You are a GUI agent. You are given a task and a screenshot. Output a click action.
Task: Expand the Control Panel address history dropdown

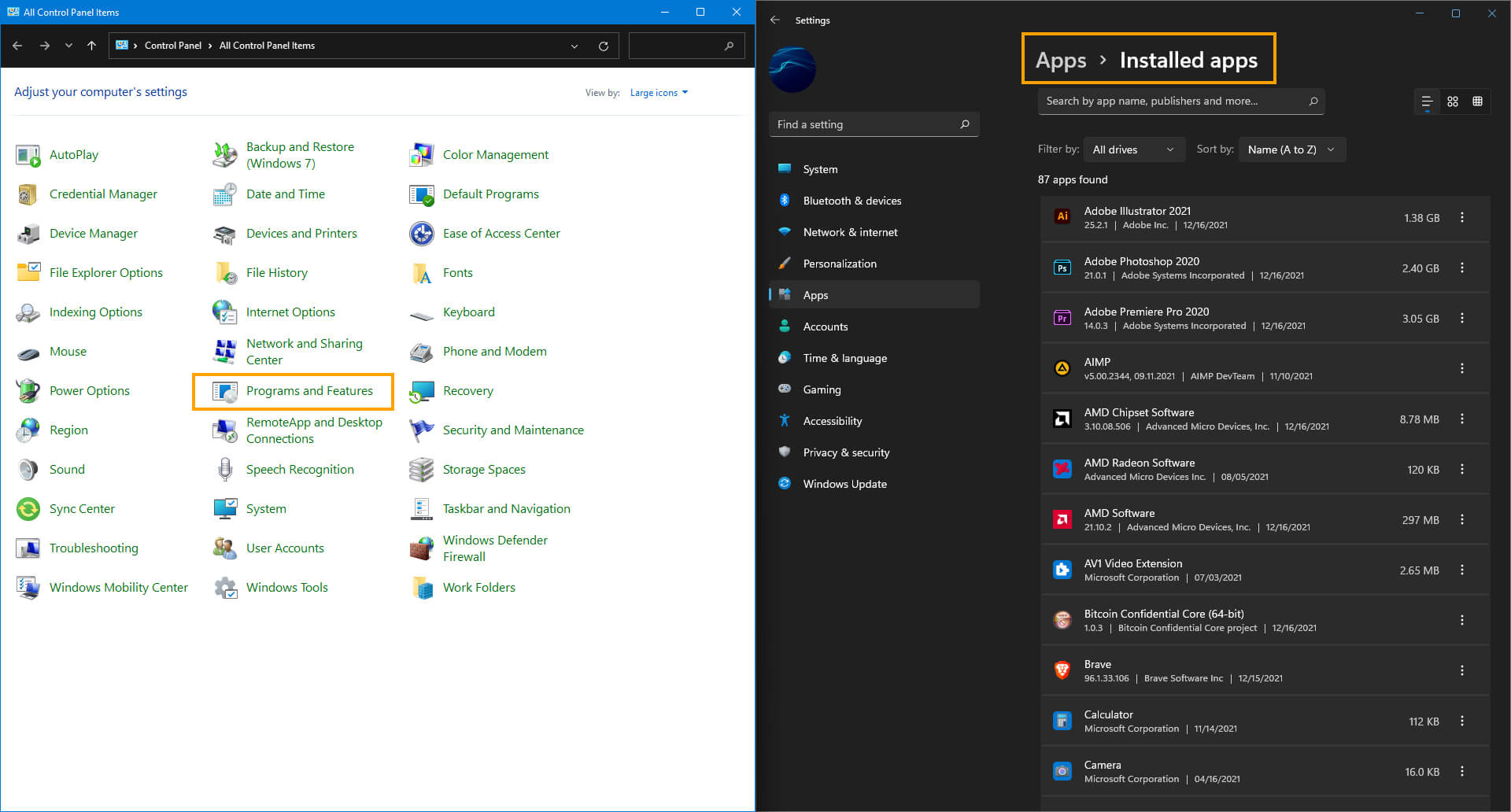coord(574,46)
